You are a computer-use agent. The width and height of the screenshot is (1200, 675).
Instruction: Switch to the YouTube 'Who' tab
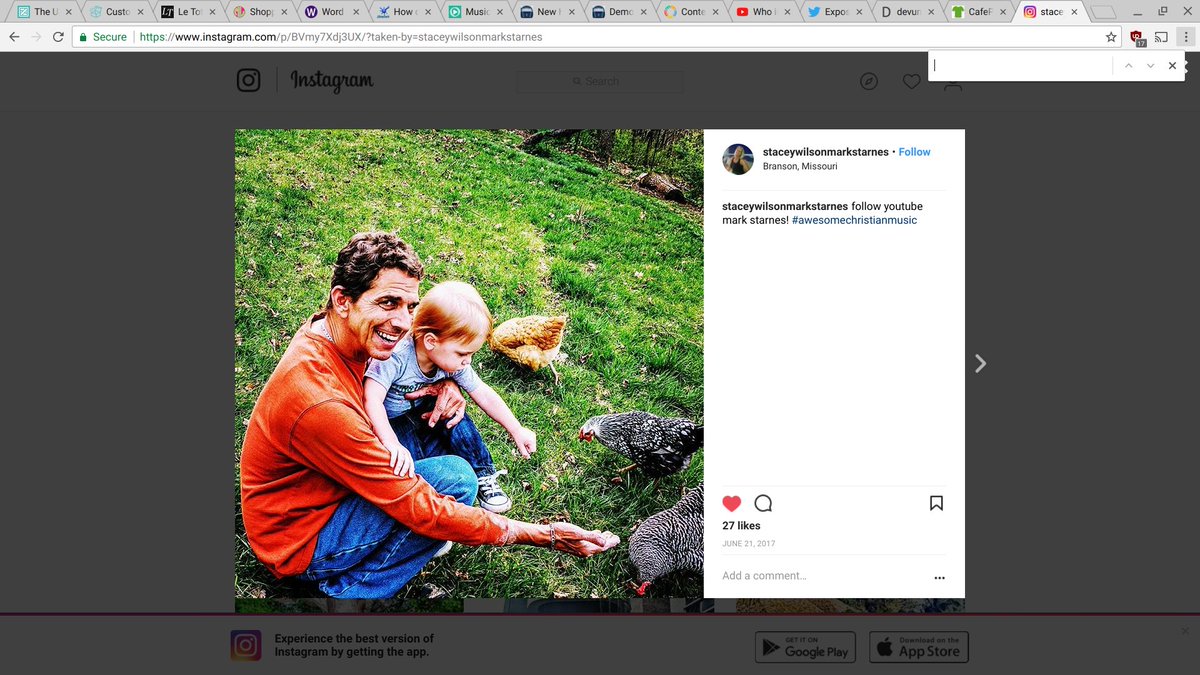point(760,12)
